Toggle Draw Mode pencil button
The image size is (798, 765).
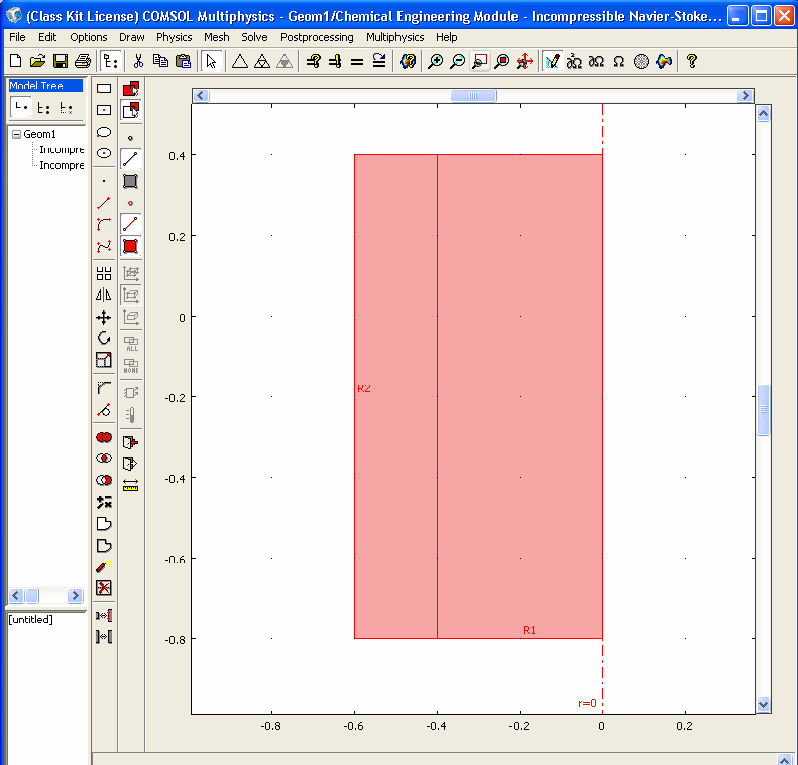point(552,61)
